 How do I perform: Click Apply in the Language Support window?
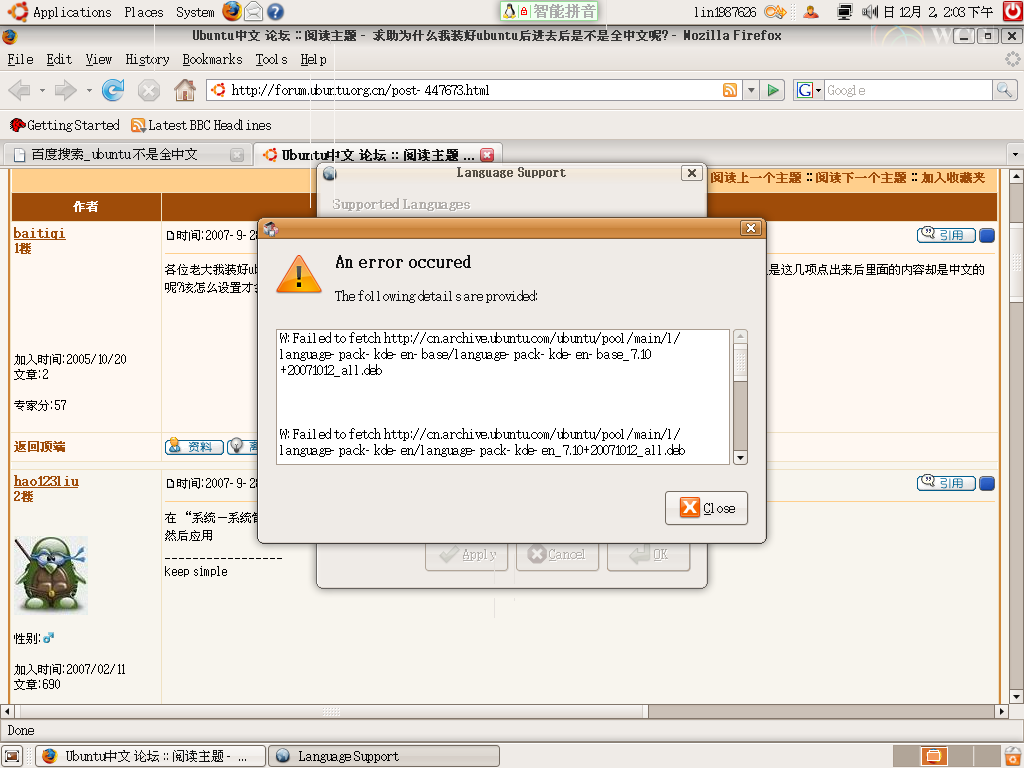pyautogui.click(x=466, y=554)
